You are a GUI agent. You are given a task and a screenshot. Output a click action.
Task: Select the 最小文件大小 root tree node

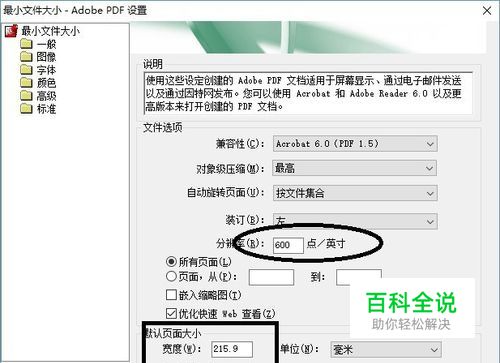[x=51, y=31]
